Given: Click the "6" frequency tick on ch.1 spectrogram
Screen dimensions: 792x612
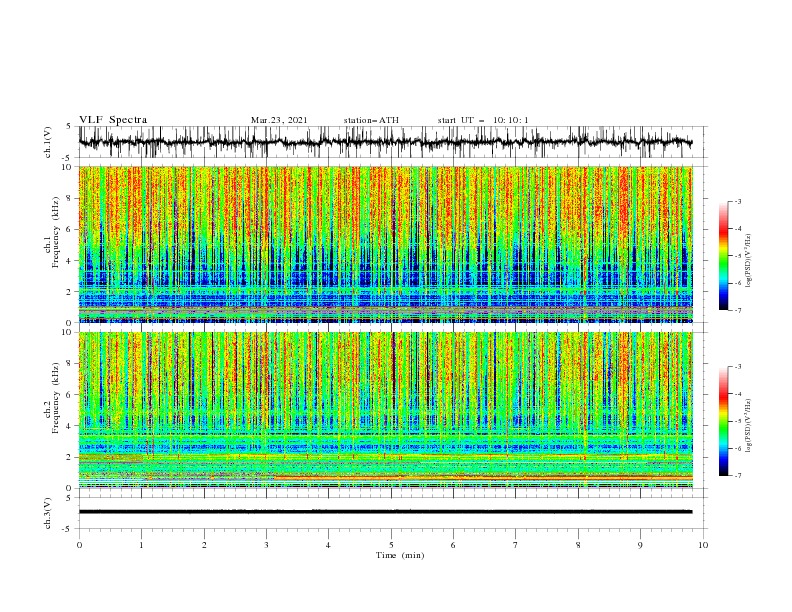Looking at the screenshot, I should (70, 229).
